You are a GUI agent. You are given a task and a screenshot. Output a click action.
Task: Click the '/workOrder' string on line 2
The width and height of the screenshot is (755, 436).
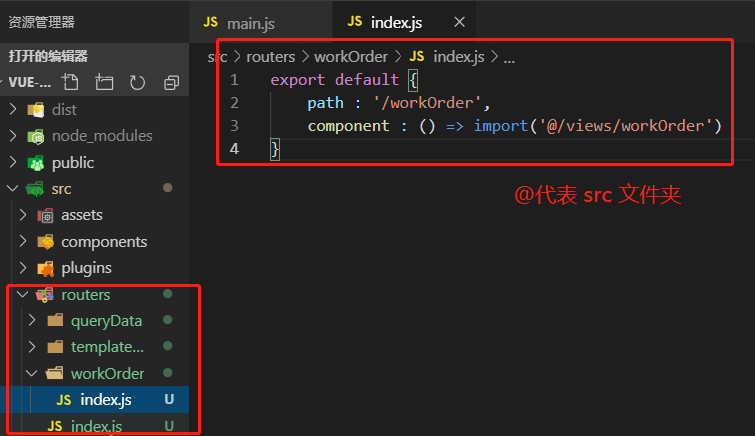428,103
